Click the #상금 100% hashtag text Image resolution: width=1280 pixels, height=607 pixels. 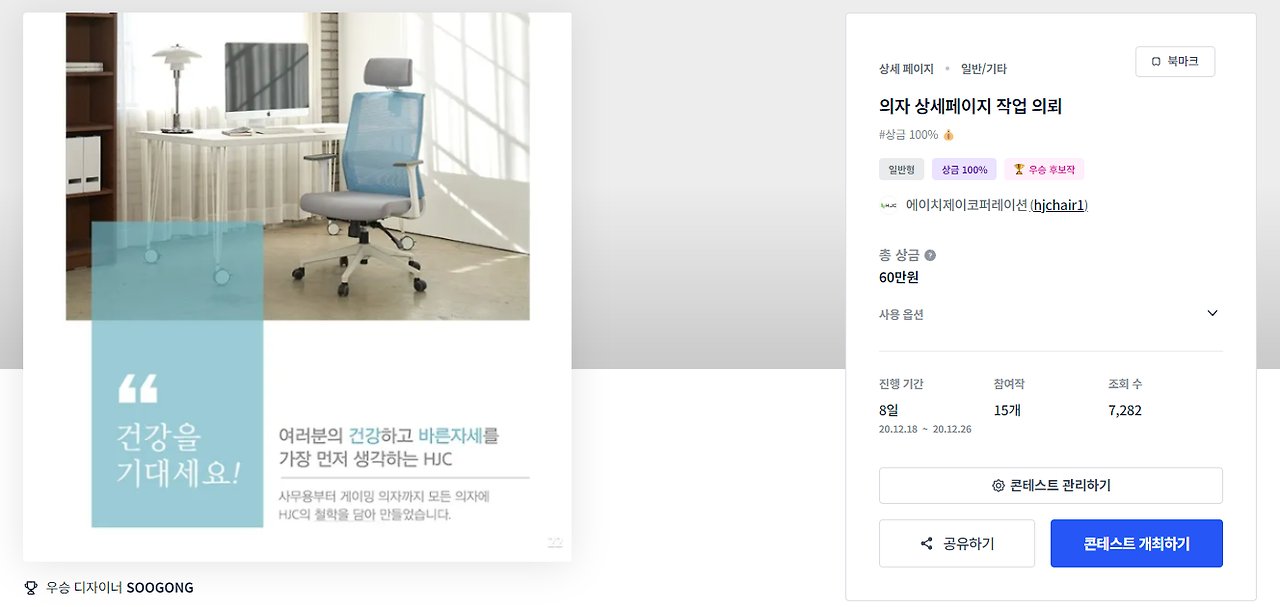click(908, 135)
